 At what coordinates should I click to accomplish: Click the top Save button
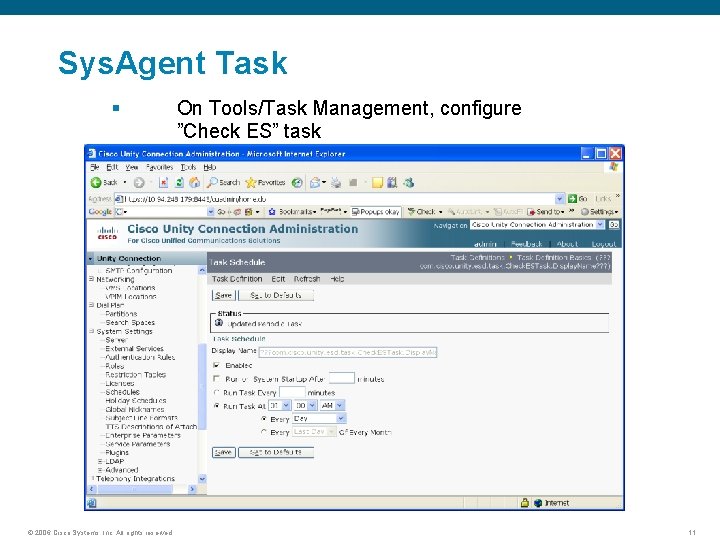224,295
